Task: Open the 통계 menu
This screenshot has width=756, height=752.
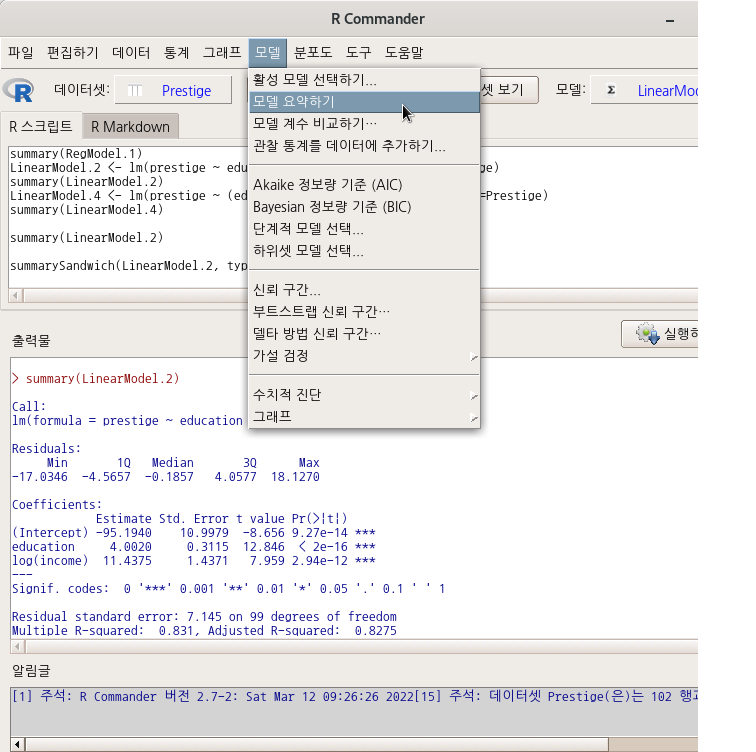Action: [x=176, y=53]
